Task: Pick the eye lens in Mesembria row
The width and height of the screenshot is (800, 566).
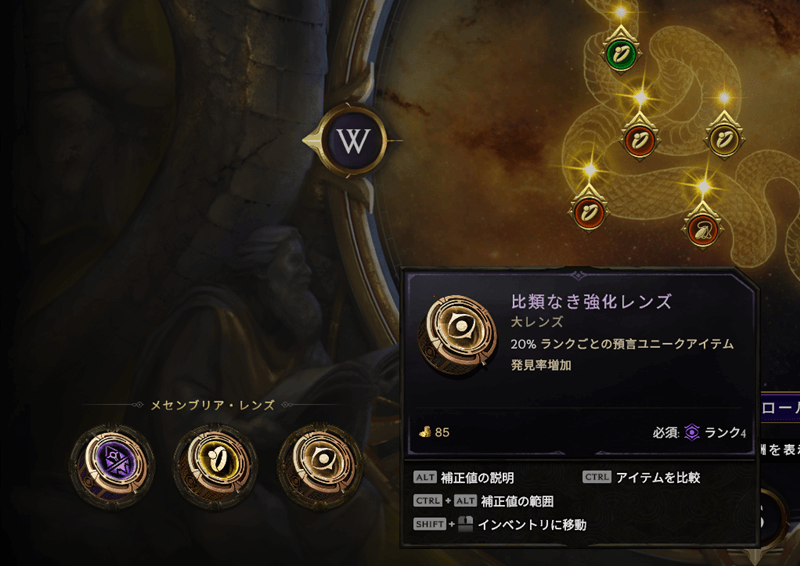Action: point(319,465)
